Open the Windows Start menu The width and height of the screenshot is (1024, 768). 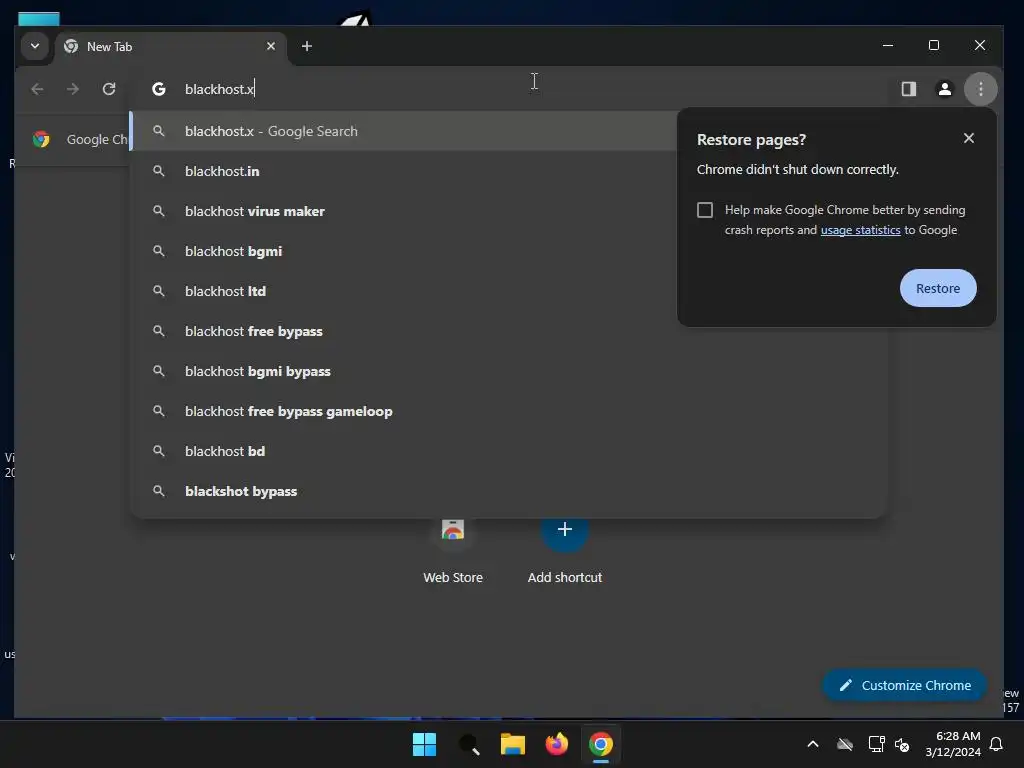click(x=424, y=744)
